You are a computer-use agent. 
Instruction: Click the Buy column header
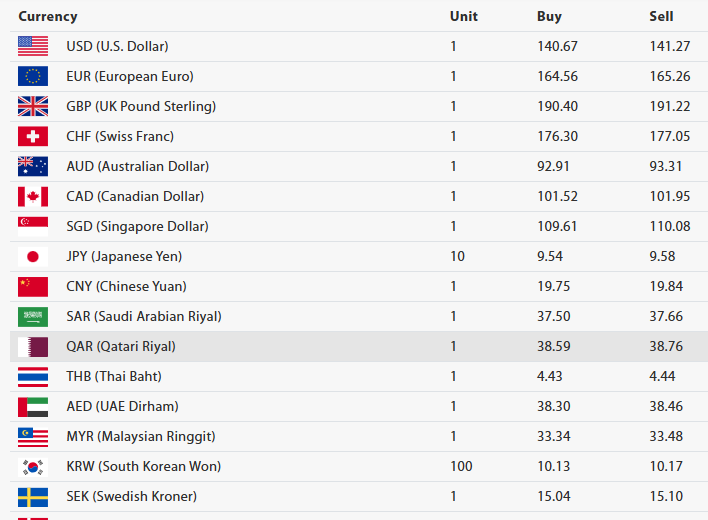coord(549,16)
